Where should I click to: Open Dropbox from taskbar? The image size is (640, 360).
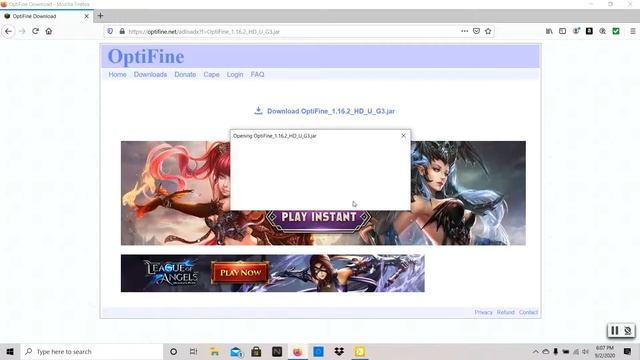(339, 351)
